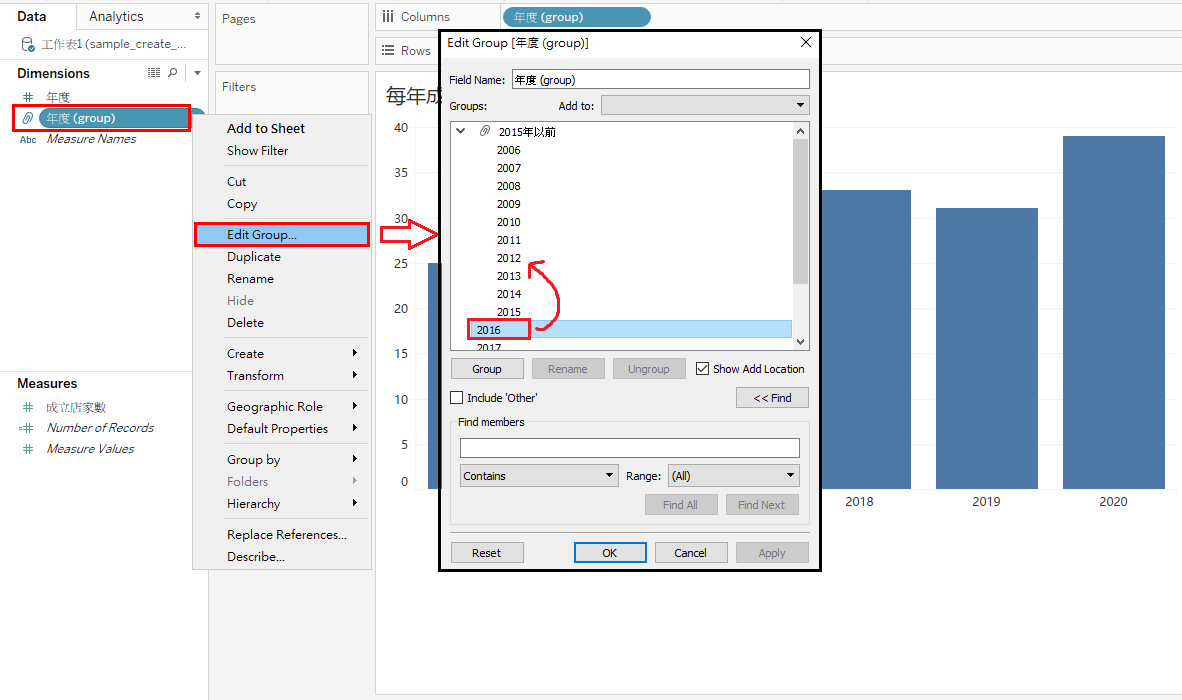Click the # icon beside 成立店家數 measure
This screenshot has height=700, width=1182.
pyautogui.click(x=28, y=406)
